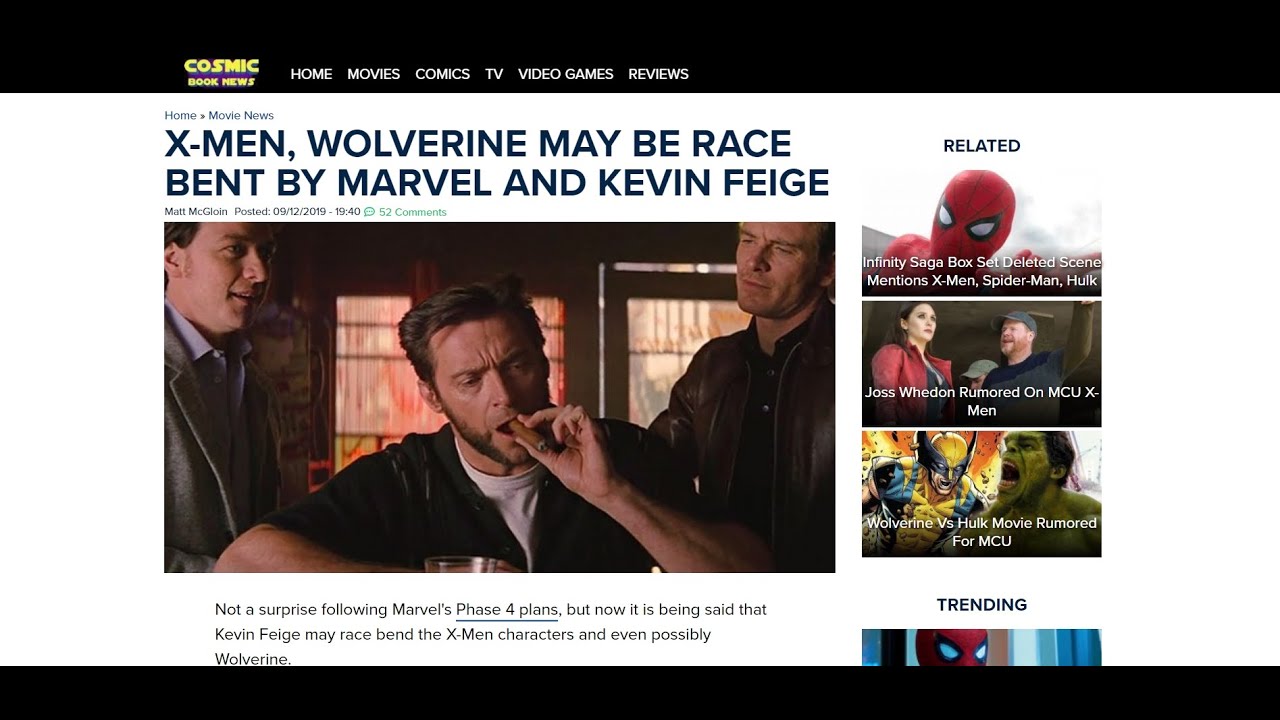Click the green comment bubble icon
Image resolution: width=1280 pixels, height=720 pixels.
(x=369, y=212)
